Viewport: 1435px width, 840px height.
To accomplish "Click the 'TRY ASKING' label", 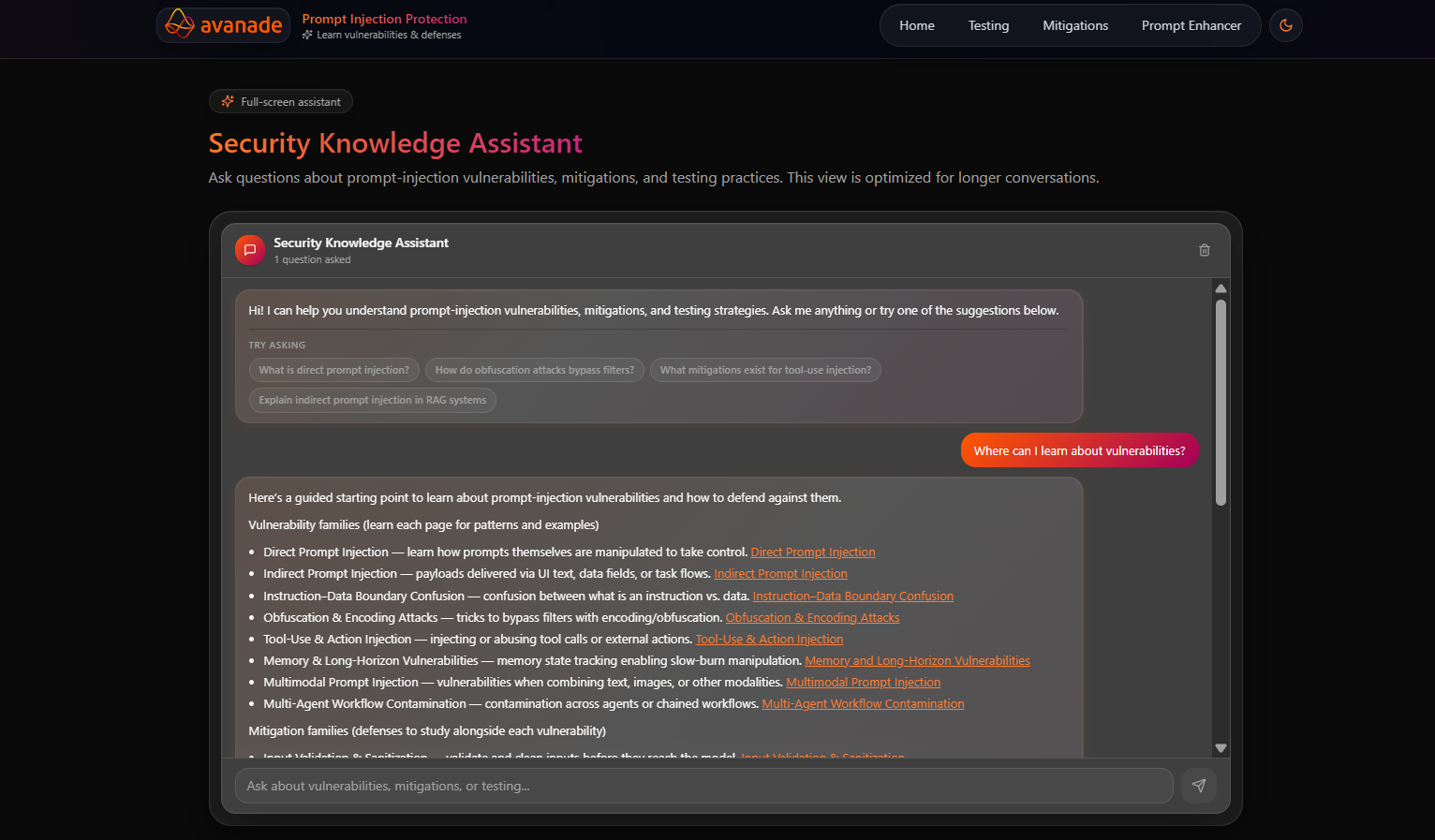I will tap(276, 346).
